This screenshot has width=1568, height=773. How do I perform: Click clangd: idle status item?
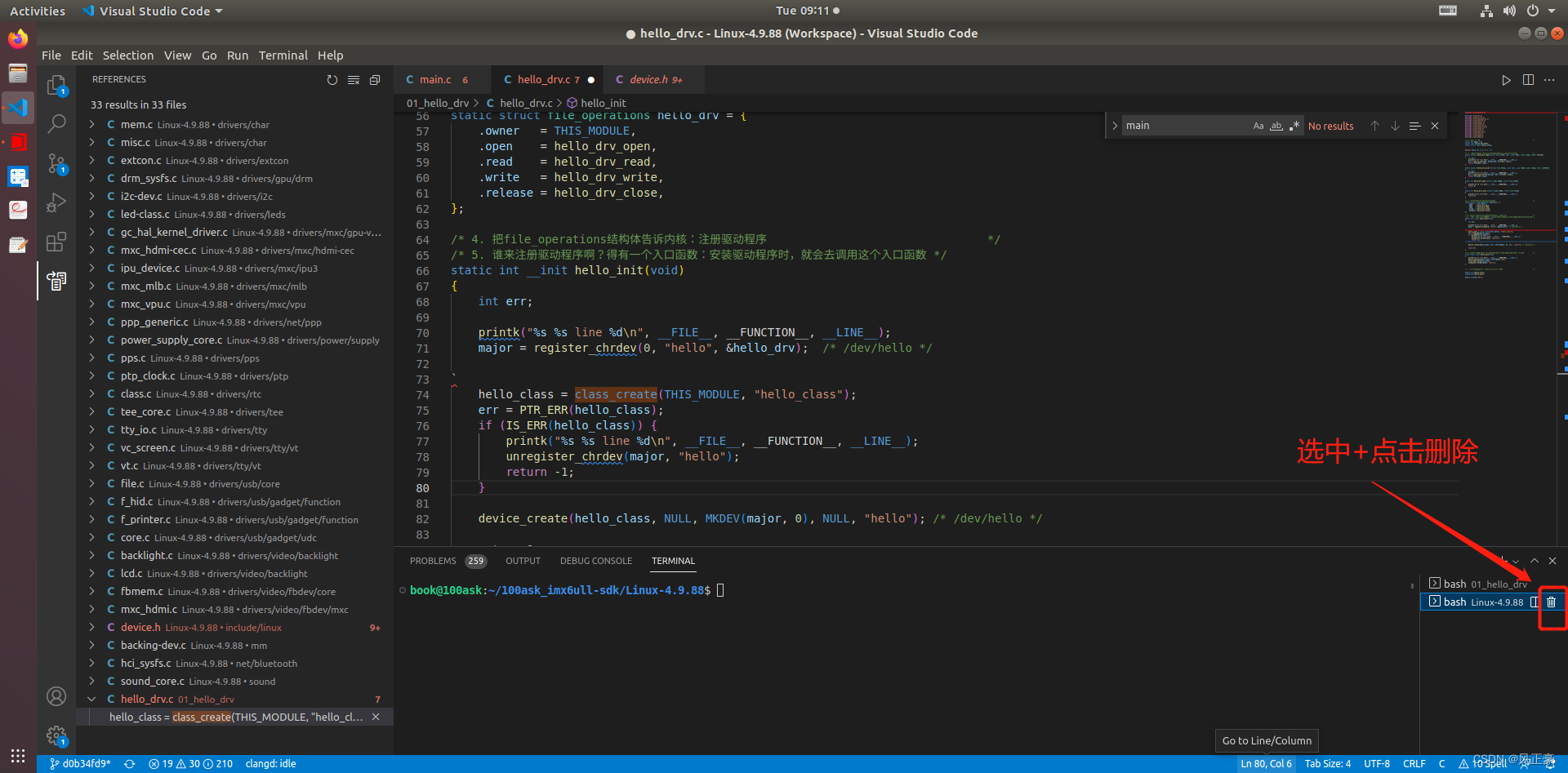(x=270, y=764)
